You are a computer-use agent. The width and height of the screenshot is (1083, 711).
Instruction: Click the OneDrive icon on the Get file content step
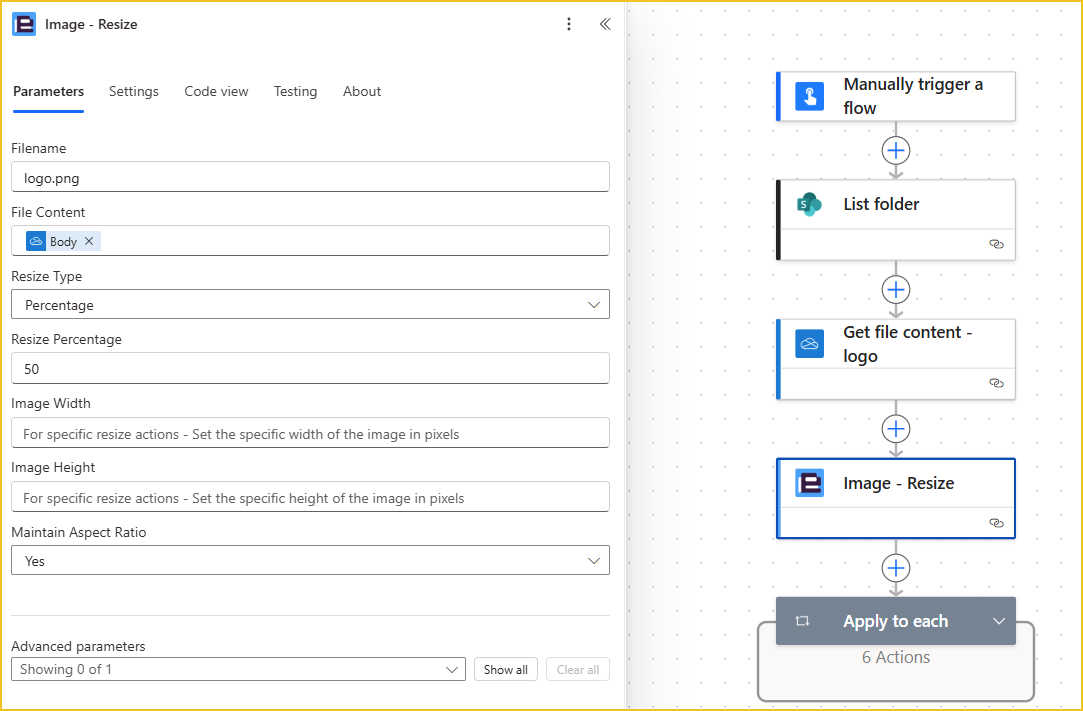(x=809, y=344)
